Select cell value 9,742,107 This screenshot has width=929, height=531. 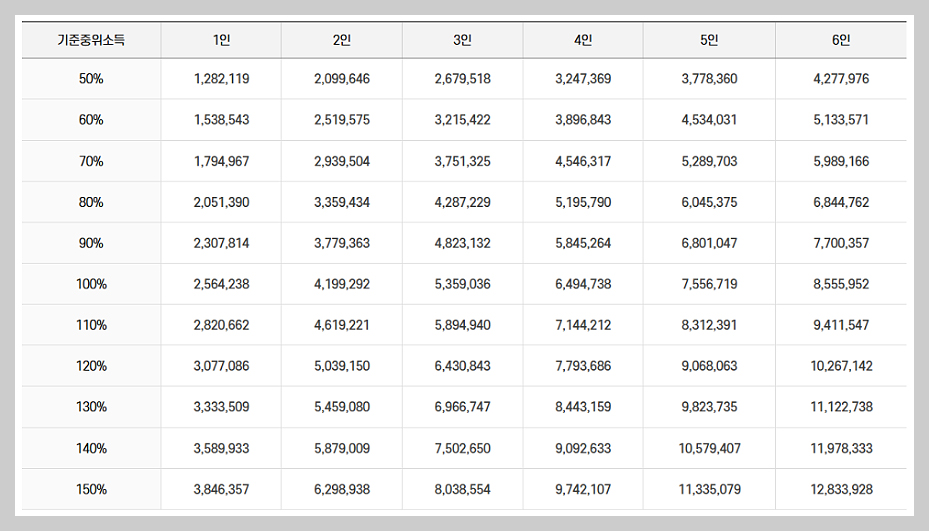coord(583,489)
